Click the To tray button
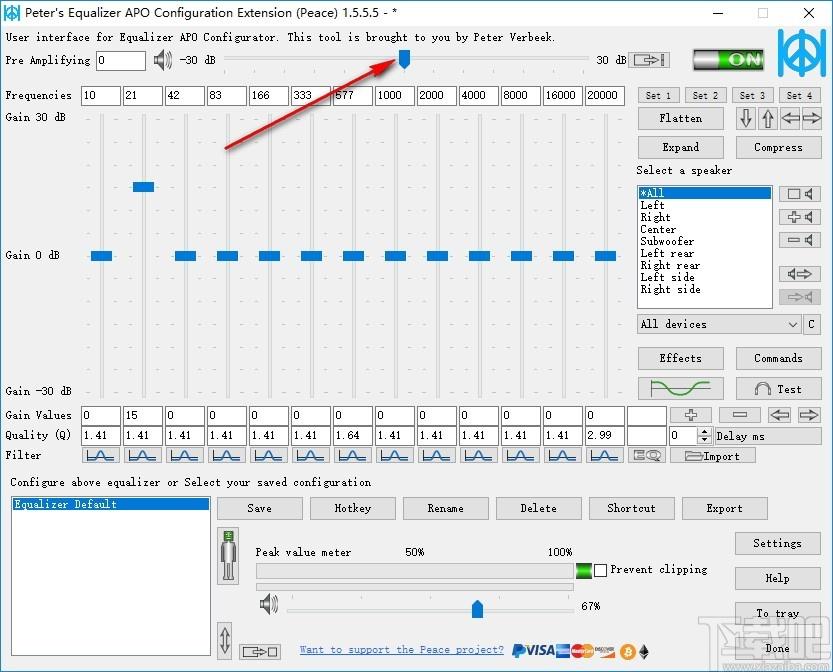 pos(778,613)
